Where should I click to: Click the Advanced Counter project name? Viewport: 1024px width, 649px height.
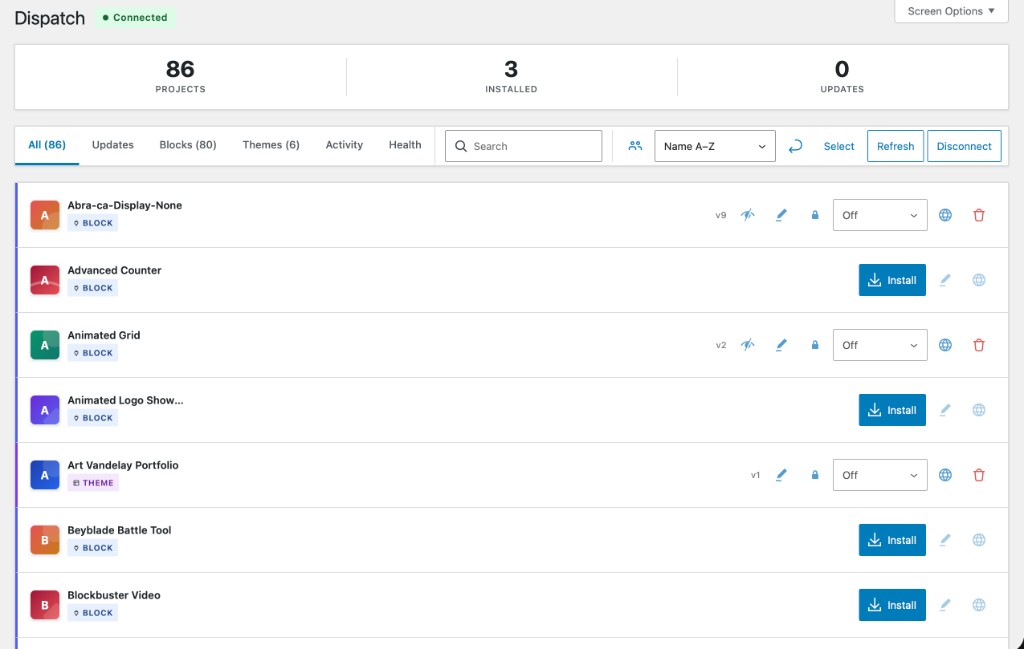(x=114, y=270)
